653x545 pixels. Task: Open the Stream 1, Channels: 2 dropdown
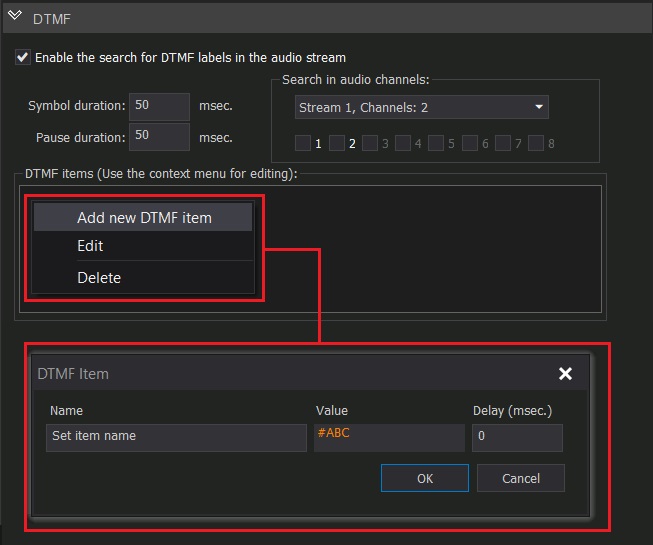pos(421,107)
